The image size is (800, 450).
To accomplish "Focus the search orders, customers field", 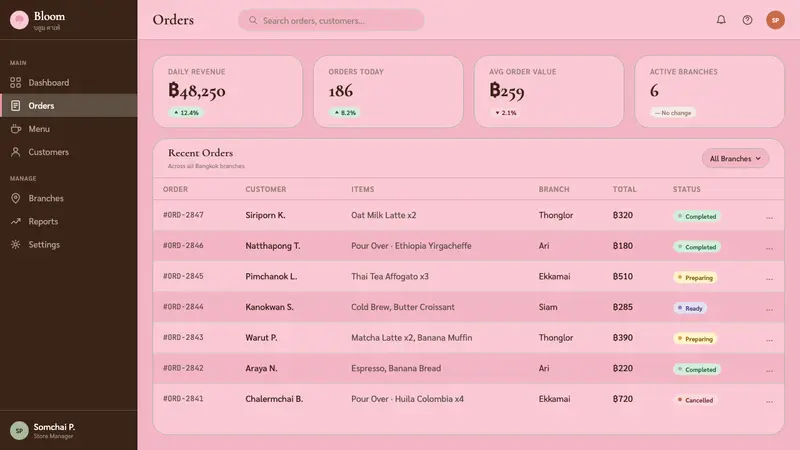I will (331, 20).
